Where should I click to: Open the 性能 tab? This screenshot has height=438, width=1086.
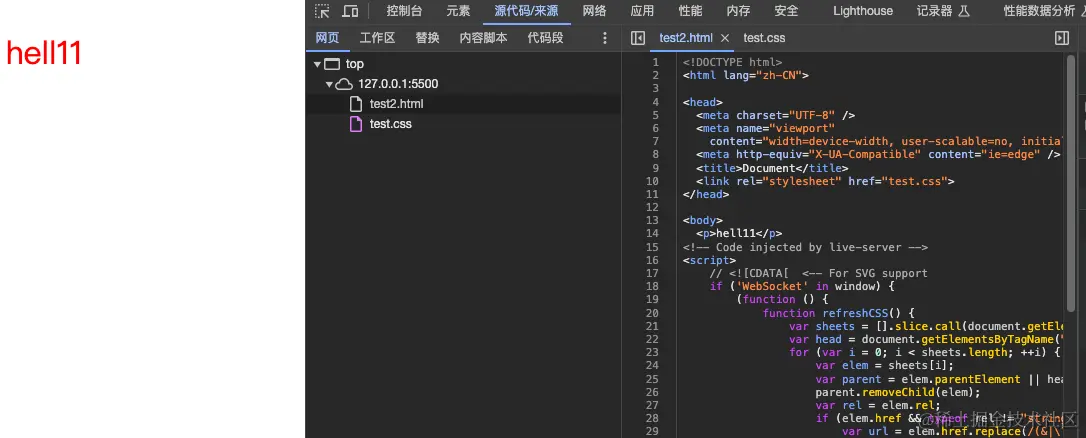pos(690,11)
